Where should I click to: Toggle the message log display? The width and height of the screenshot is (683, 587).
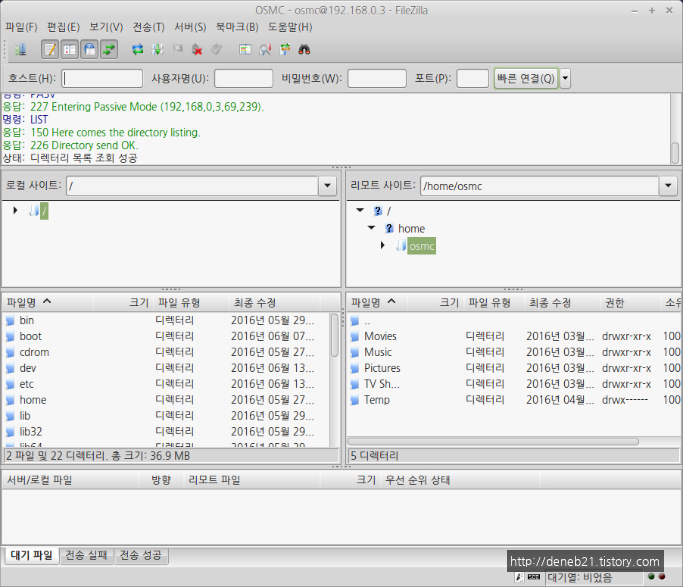[x=50, y=49]
